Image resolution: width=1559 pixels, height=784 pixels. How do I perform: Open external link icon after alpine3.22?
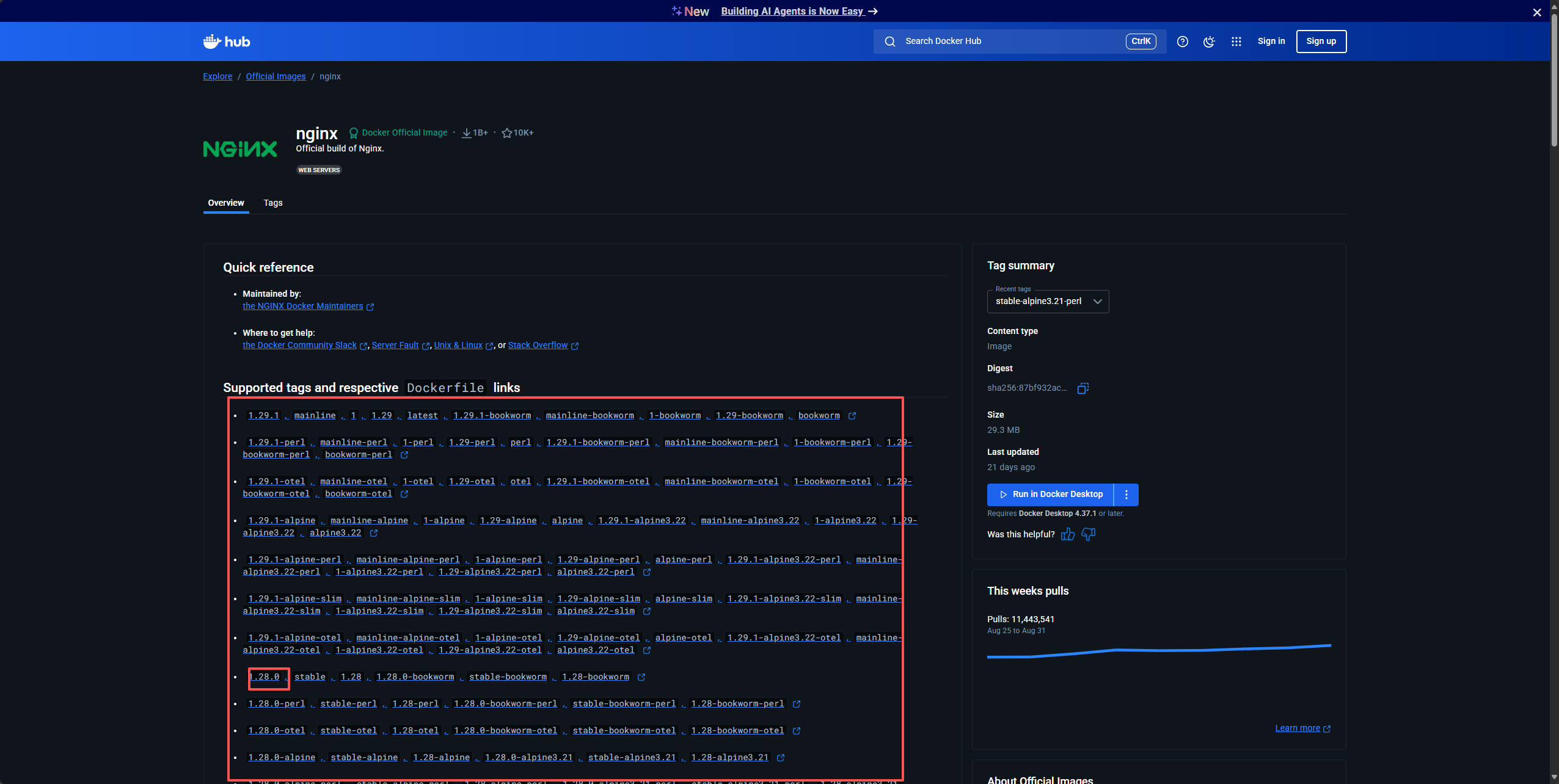[374, 533]
